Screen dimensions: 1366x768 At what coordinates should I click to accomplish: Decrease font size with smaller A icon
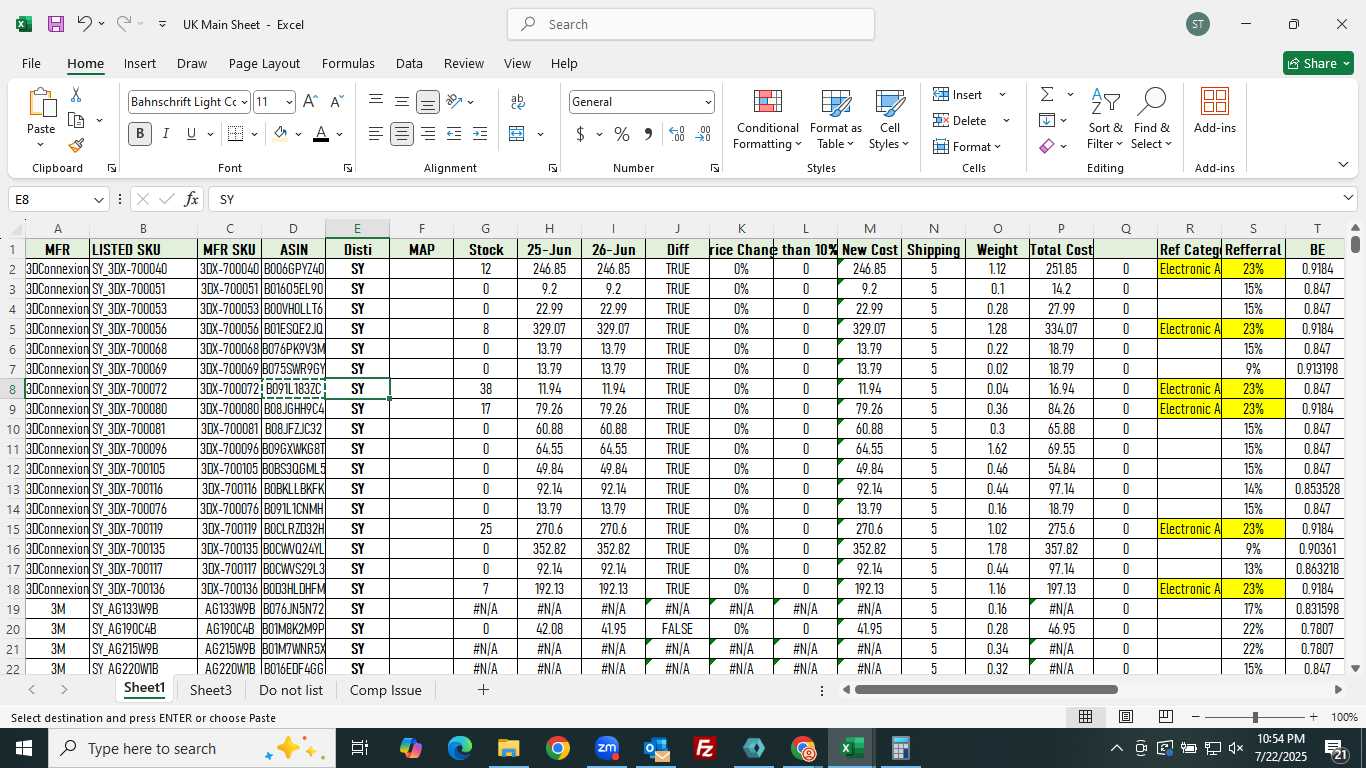pyautogui.click(x=336, y=102)
